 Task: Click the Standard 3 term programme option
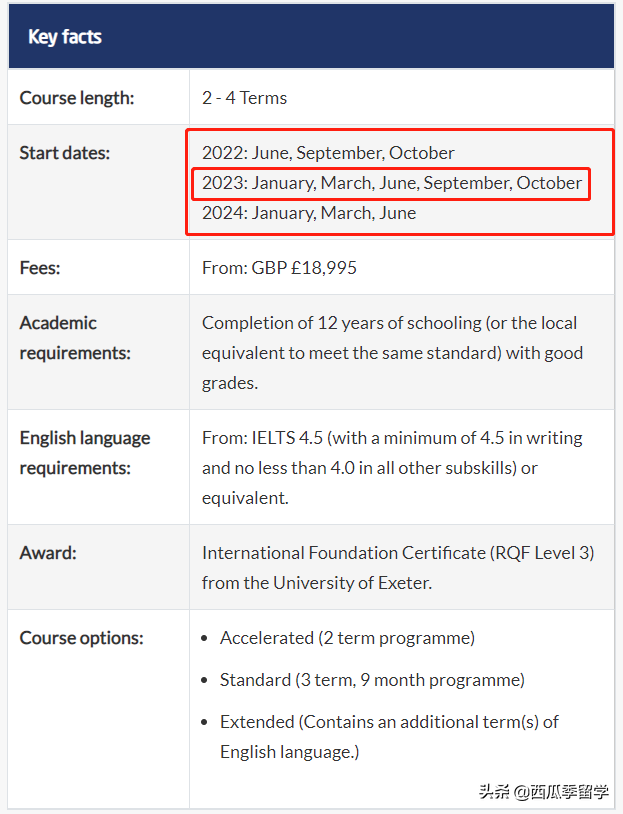(372, 680)
